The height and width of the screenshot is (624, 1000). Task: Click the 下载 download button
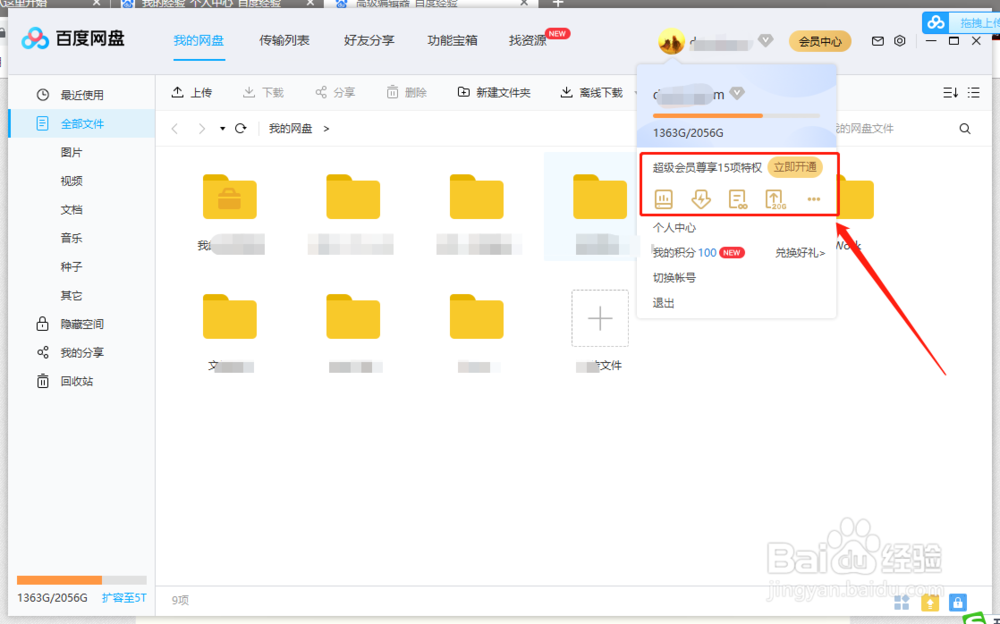[263, 93]
